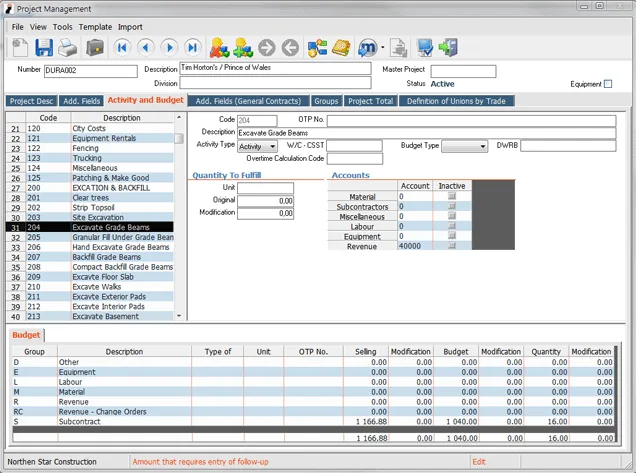Click the briefcase toolbar icon
The height and width of the screenshot is (473, 638).
point(95,48)
